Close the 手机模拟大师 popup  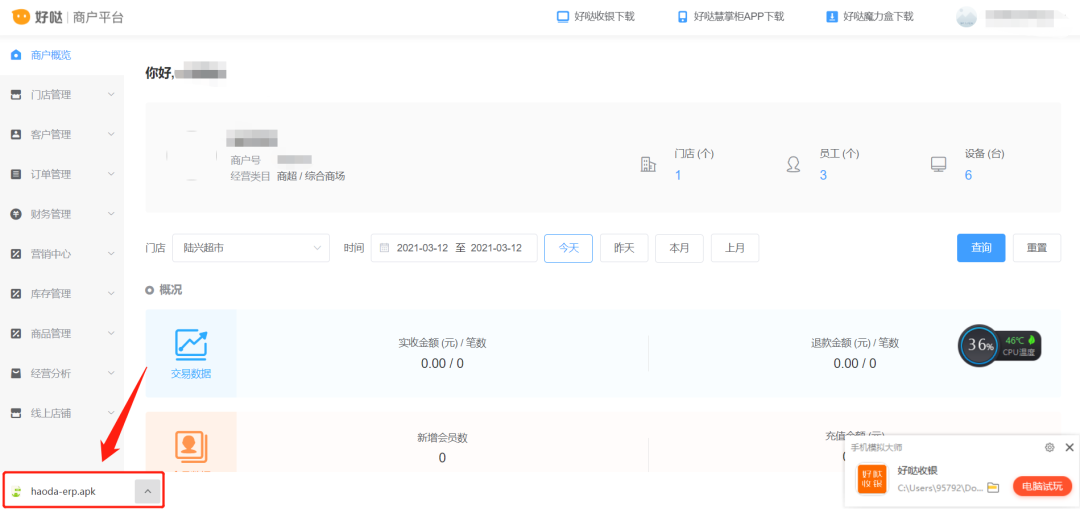pyautogui.click(x=1069, y=447)
